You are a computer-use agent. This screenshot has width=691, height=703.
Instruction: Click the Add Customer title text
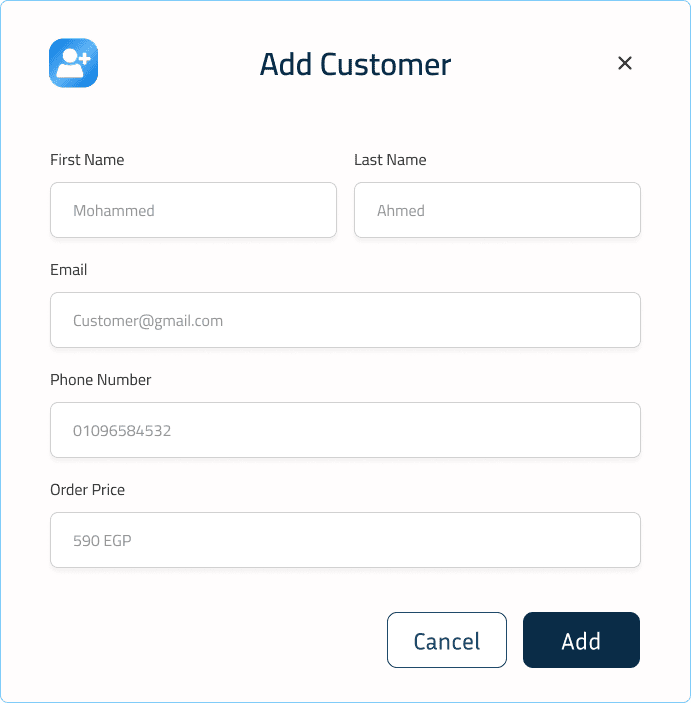pyautogui.click(x=355, y=65)
